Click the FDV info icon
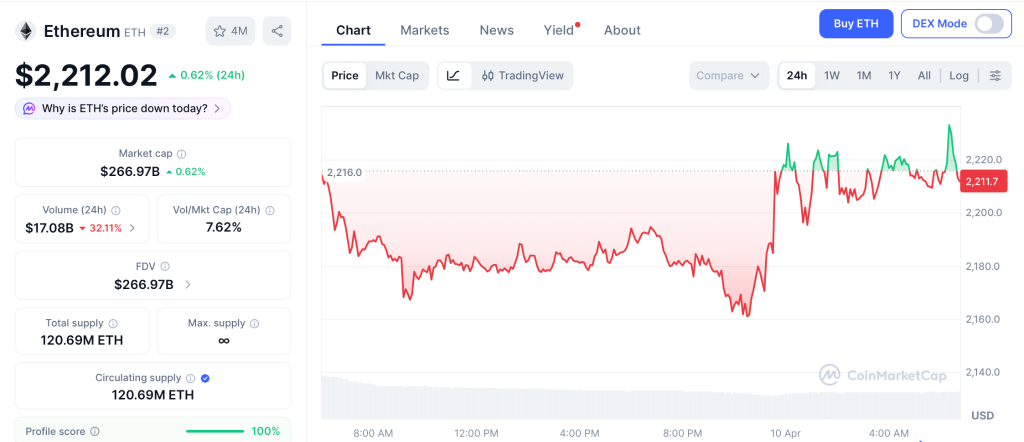This screenshot has height=442, width=1024. tap(165, 267)
